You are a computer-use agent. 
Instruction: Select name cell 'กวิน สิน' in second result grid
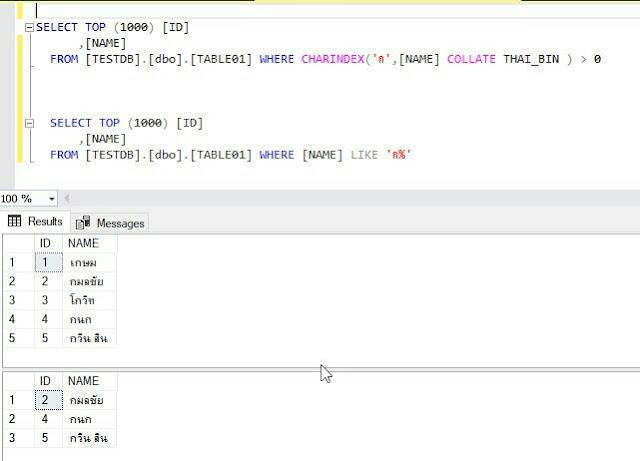pos(89,438)
